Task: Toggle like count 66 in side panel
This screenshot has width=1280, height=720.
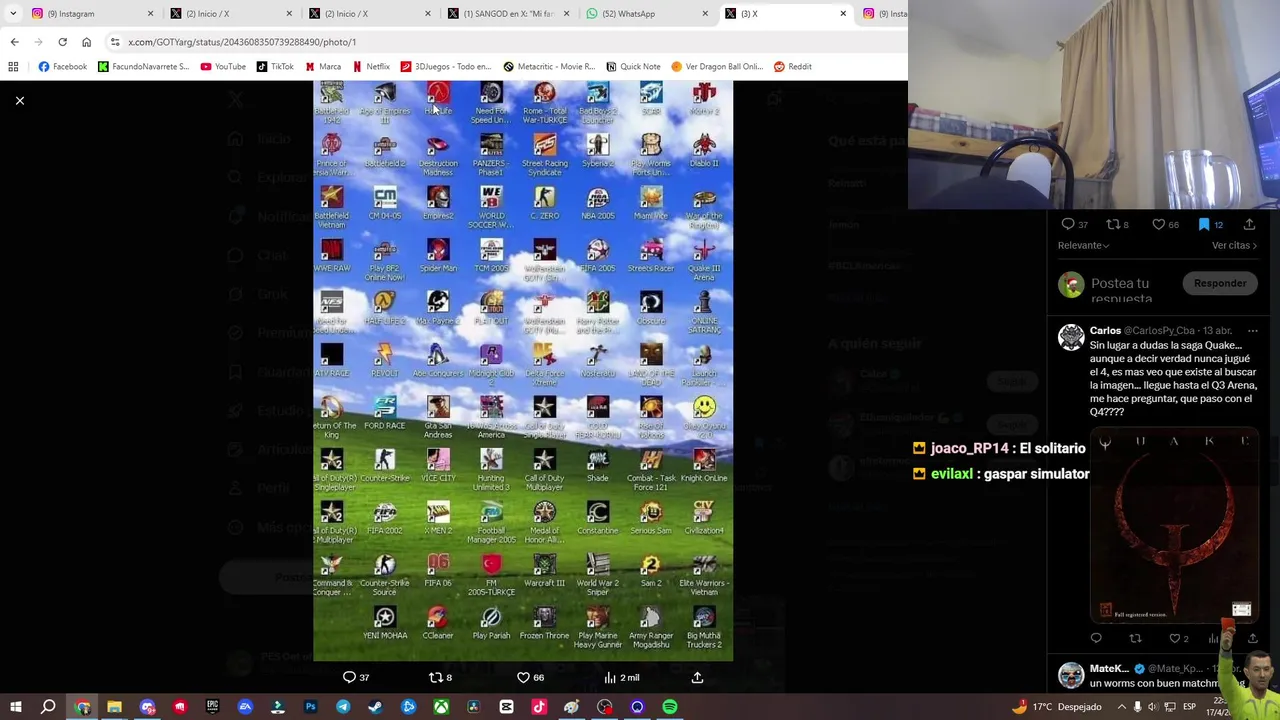Action: point(1165,225)
